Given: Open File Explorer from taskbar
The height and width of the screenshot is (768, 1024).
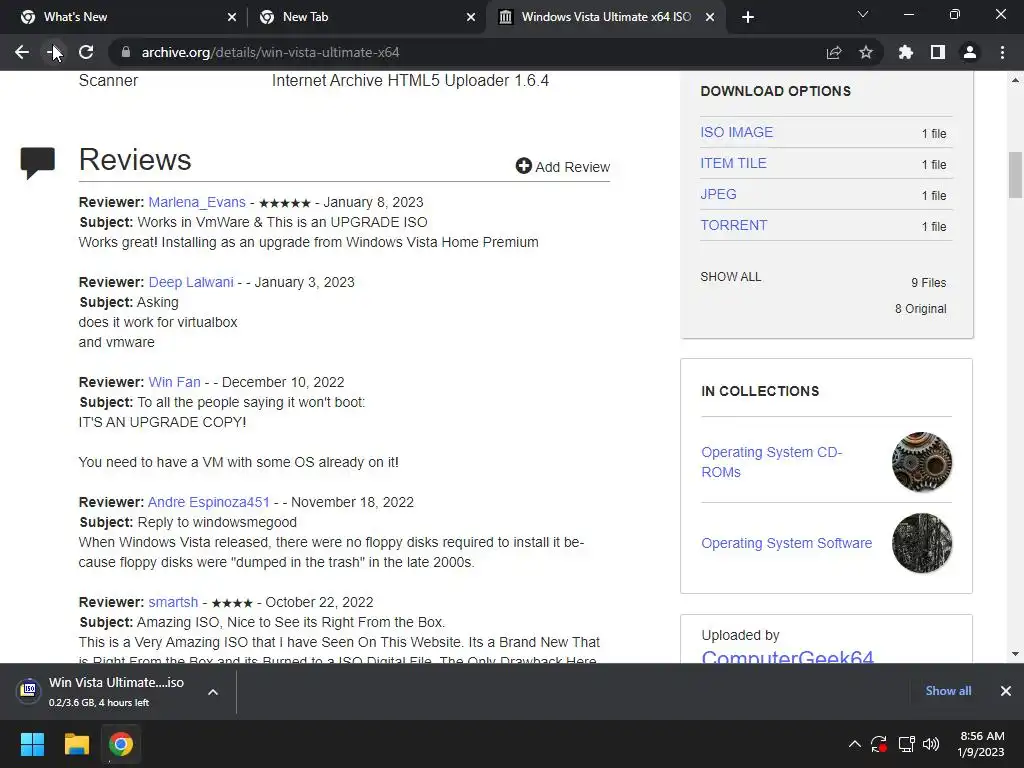Looking at the screenshot, I should click(x=76, y=744).
